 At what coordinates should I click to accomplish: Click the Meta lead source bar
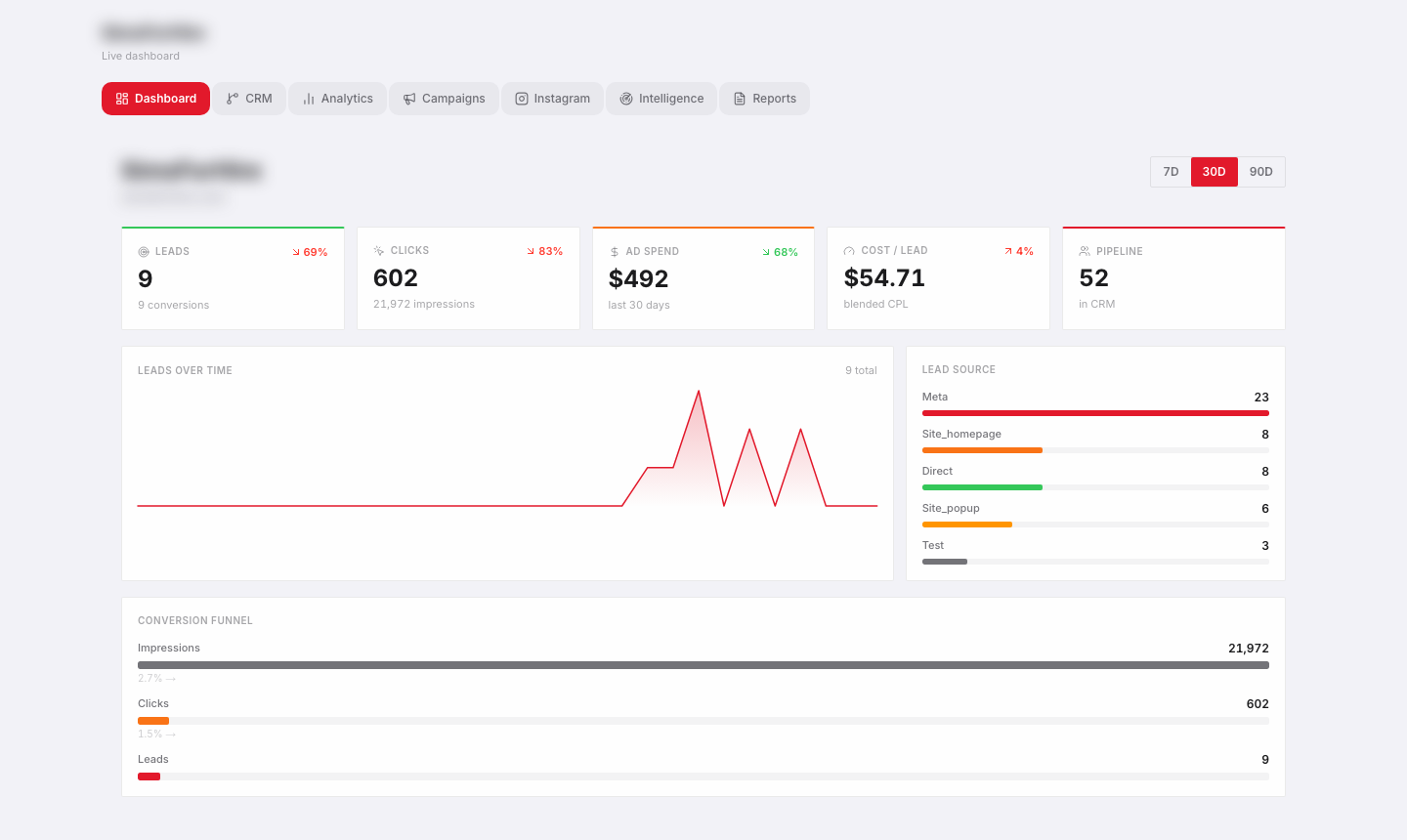1095,413
